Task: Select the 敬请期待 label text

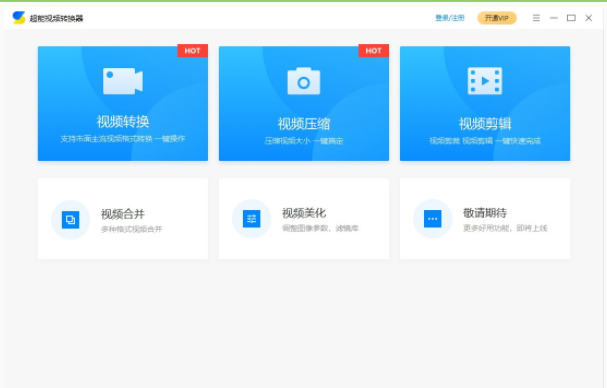Action: click(485, 213)
